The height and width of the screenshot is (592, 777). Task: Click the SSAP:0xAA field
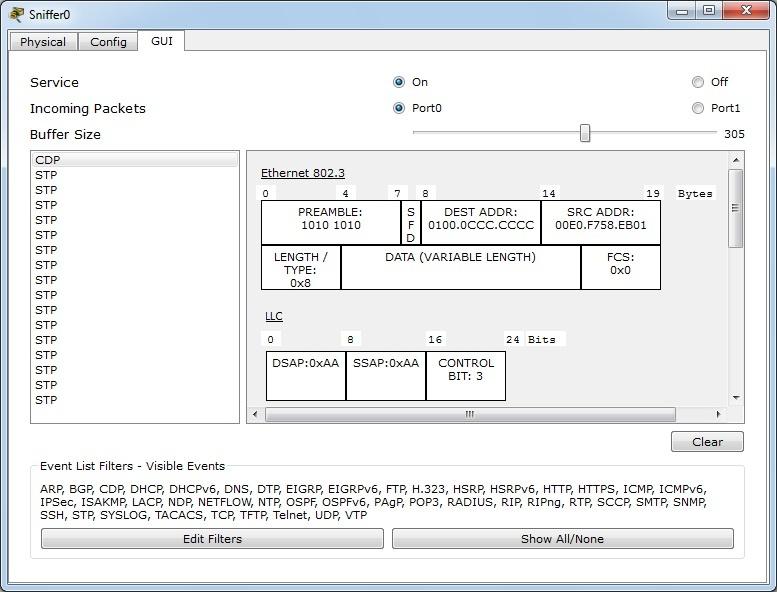[386, 376]
